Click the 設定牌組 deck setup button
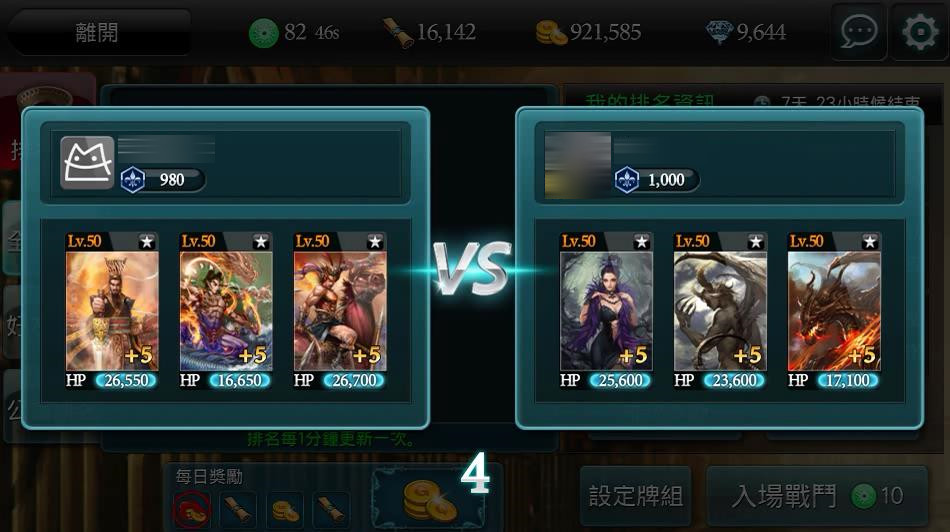The image size is (950, 532). tap(636, 496)
